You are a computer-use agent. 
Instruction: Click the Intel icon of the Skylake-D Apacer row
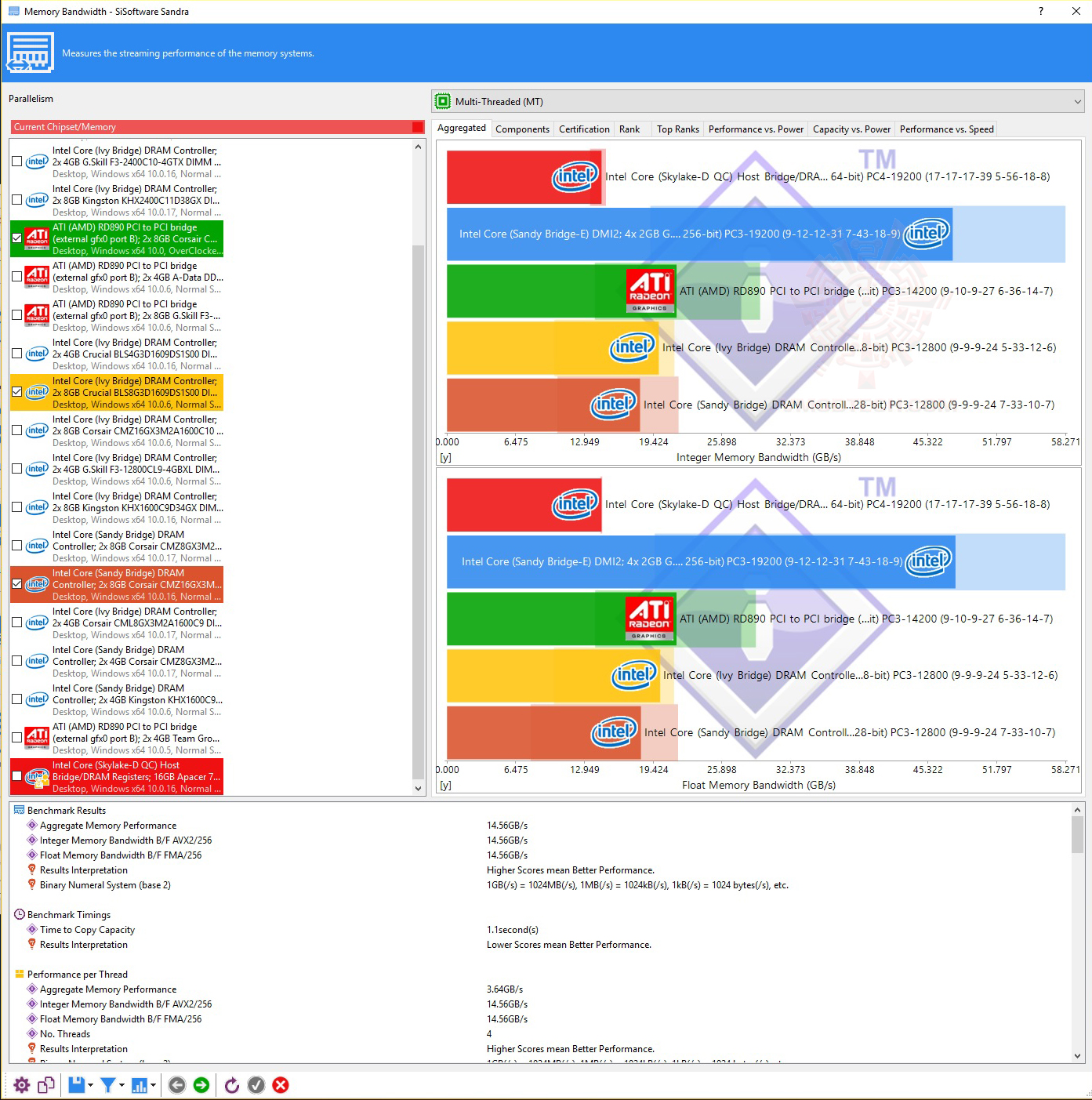[x=37, y=777]
